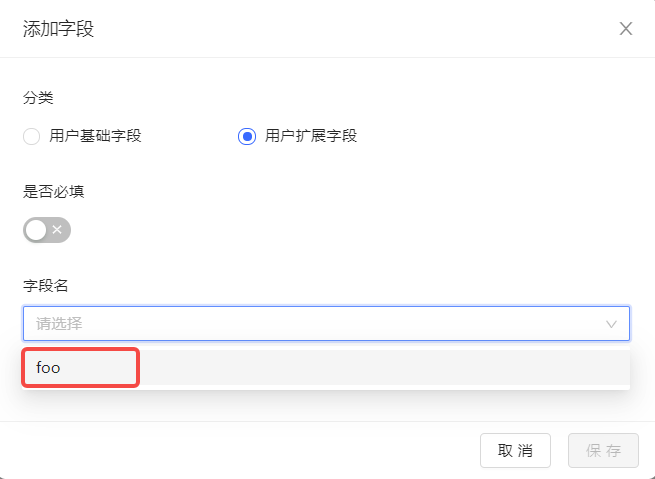Image resolution: width=655 pixels, height=479 pixels.
Task: Click the 分类 section label
Action: click(37, 98)
